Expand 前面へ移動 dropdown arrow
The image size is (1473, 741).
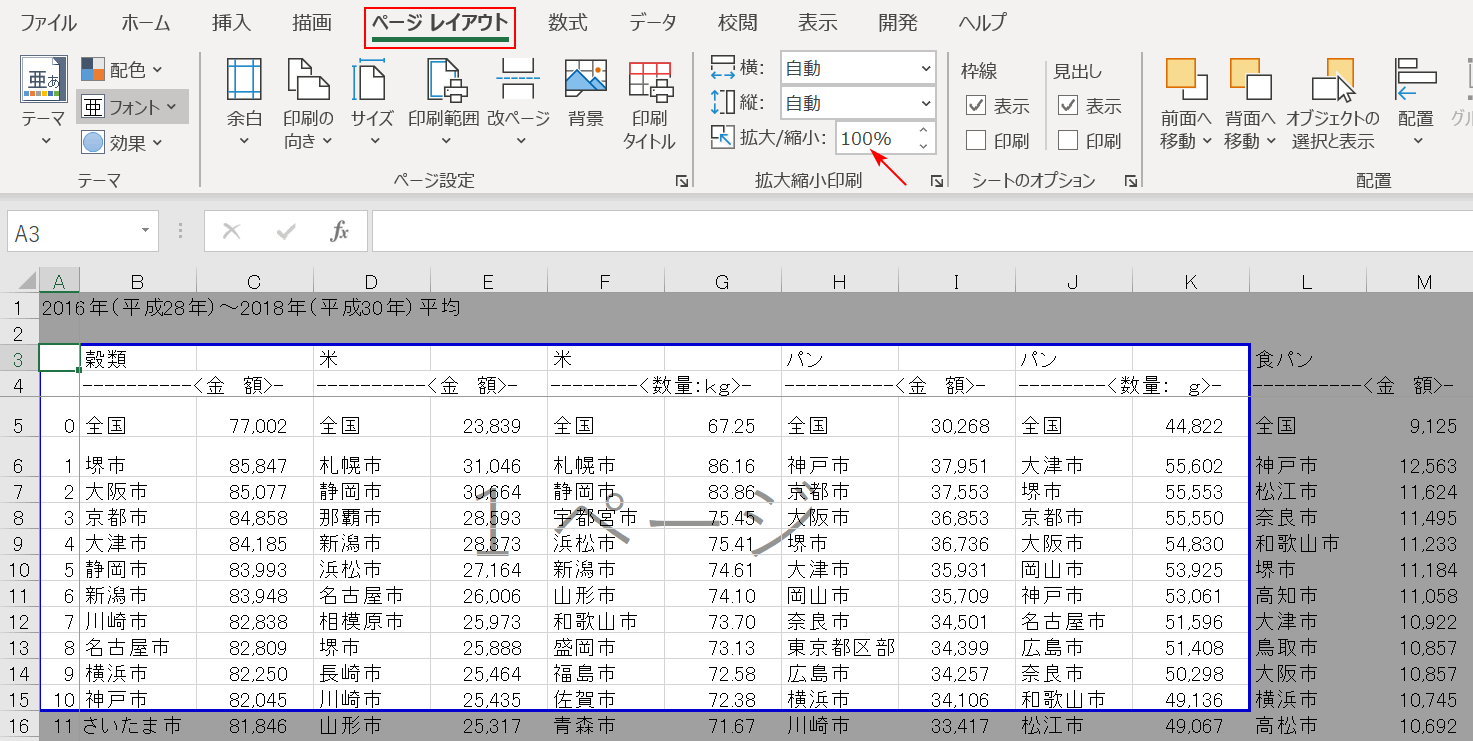click(x=1207, y=141)
